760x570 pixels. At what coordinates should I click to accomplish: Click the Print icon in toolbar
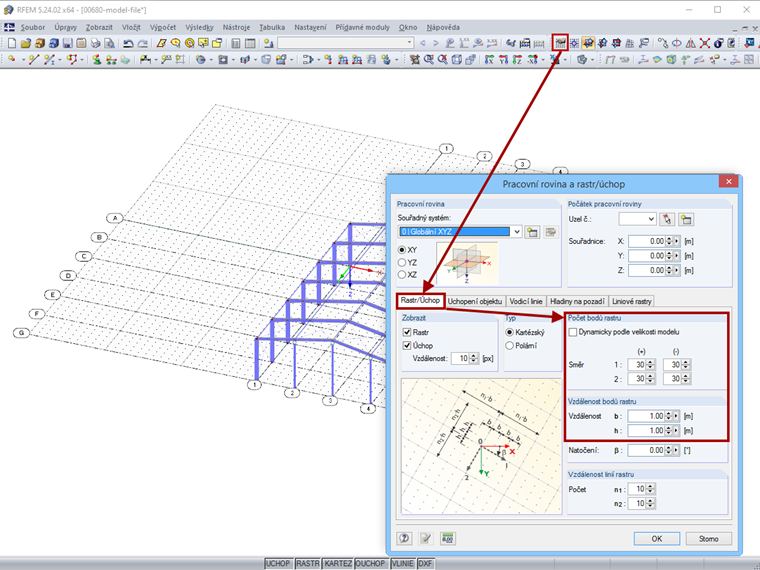(95, 43)
